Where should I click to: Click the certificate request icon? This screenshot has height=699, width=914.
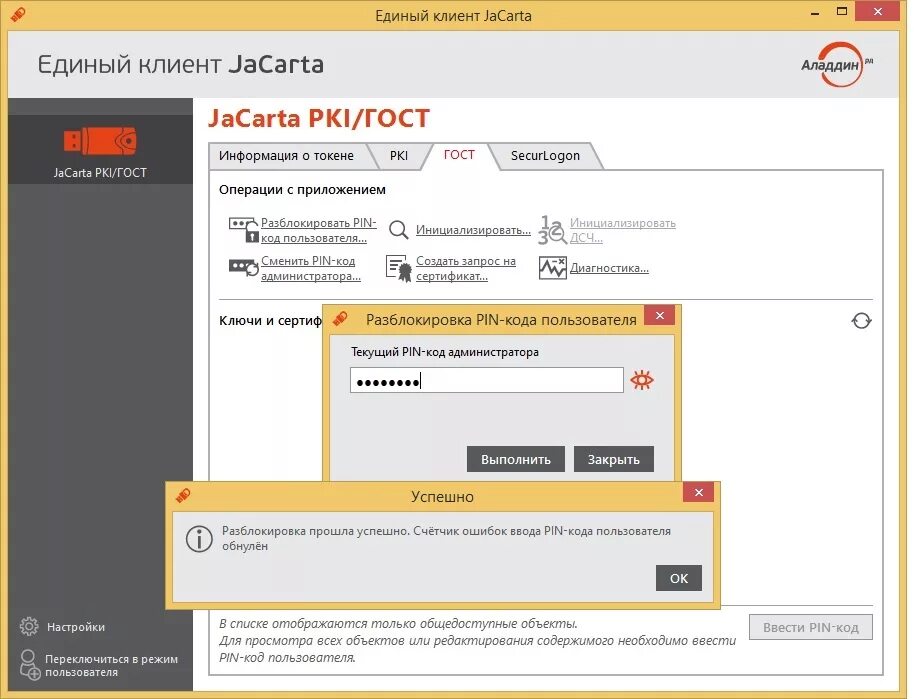coord(399,268)
